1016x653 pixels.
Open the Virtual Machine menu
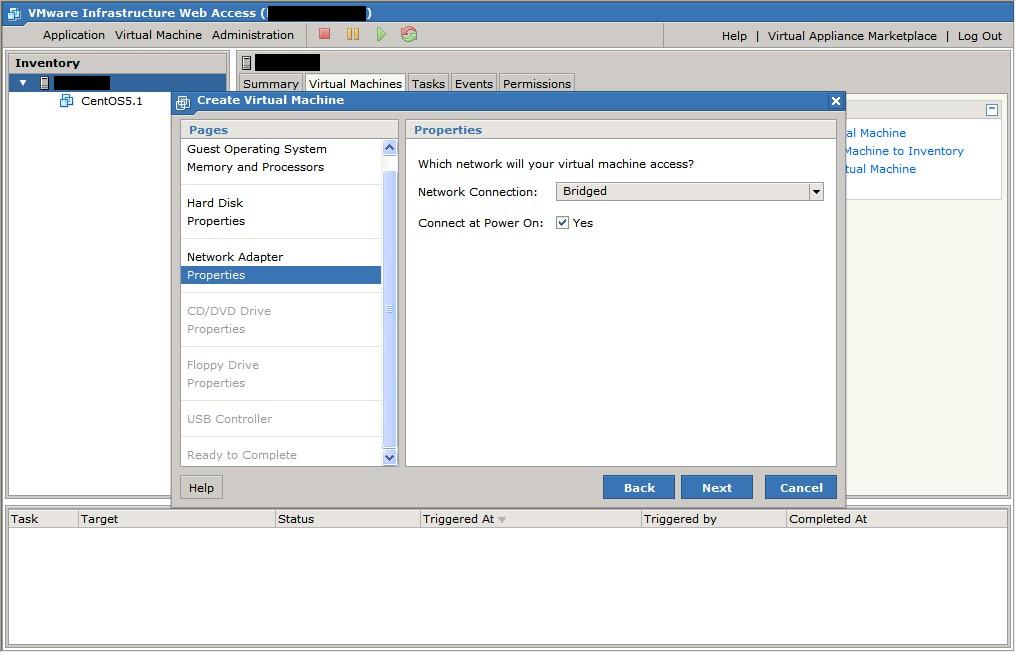tap(158, 35)
